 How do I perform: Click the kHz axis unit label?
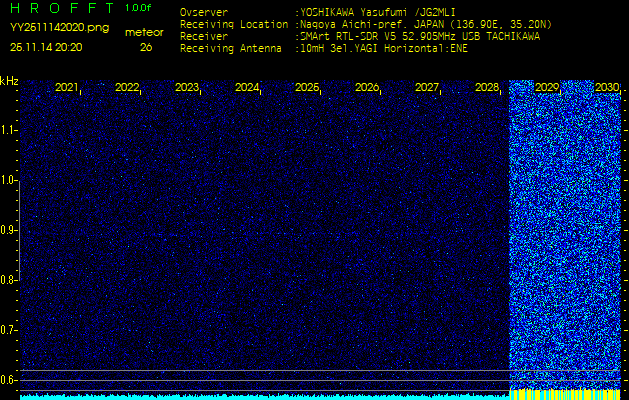9,81
